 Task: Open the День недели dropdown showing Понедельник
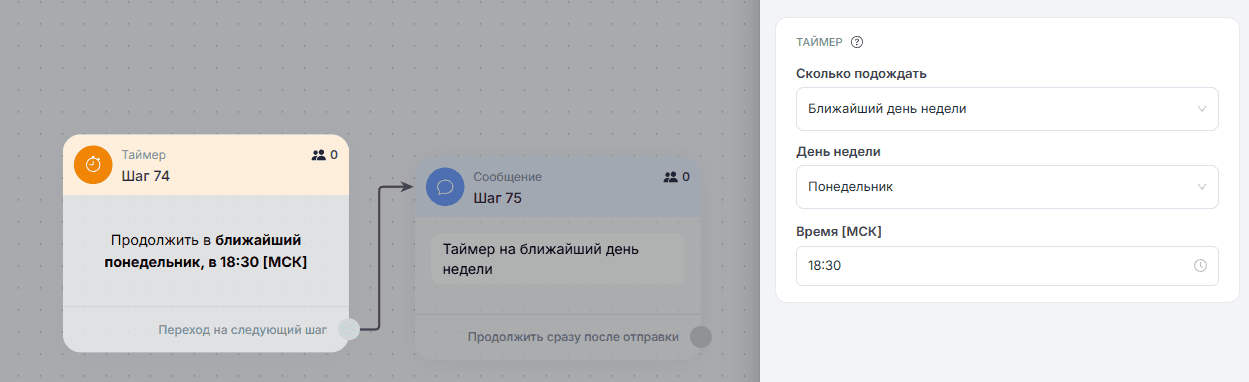coord(1007,187)
